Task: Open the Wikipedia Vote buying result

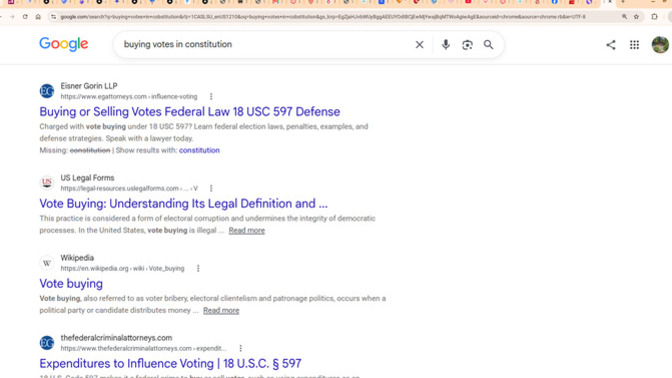Action: click(x=71, y=284)
